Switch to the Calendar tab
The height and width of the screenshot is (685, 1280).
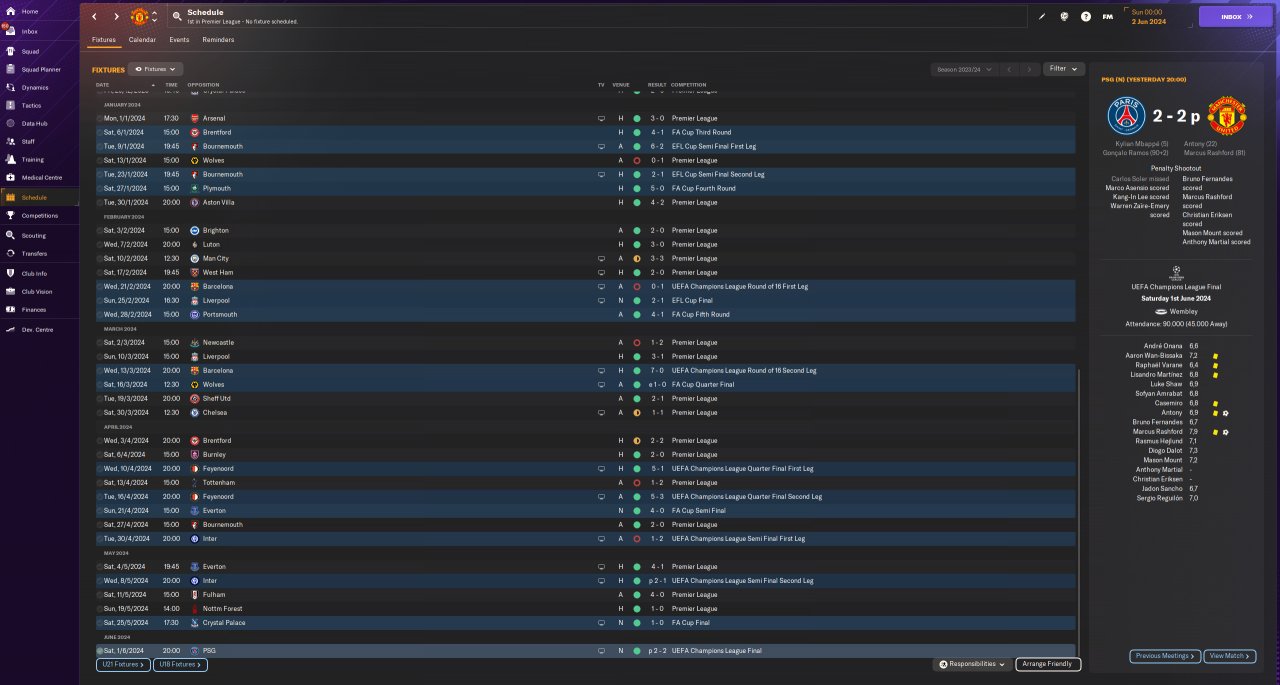[x=142, y=40]
